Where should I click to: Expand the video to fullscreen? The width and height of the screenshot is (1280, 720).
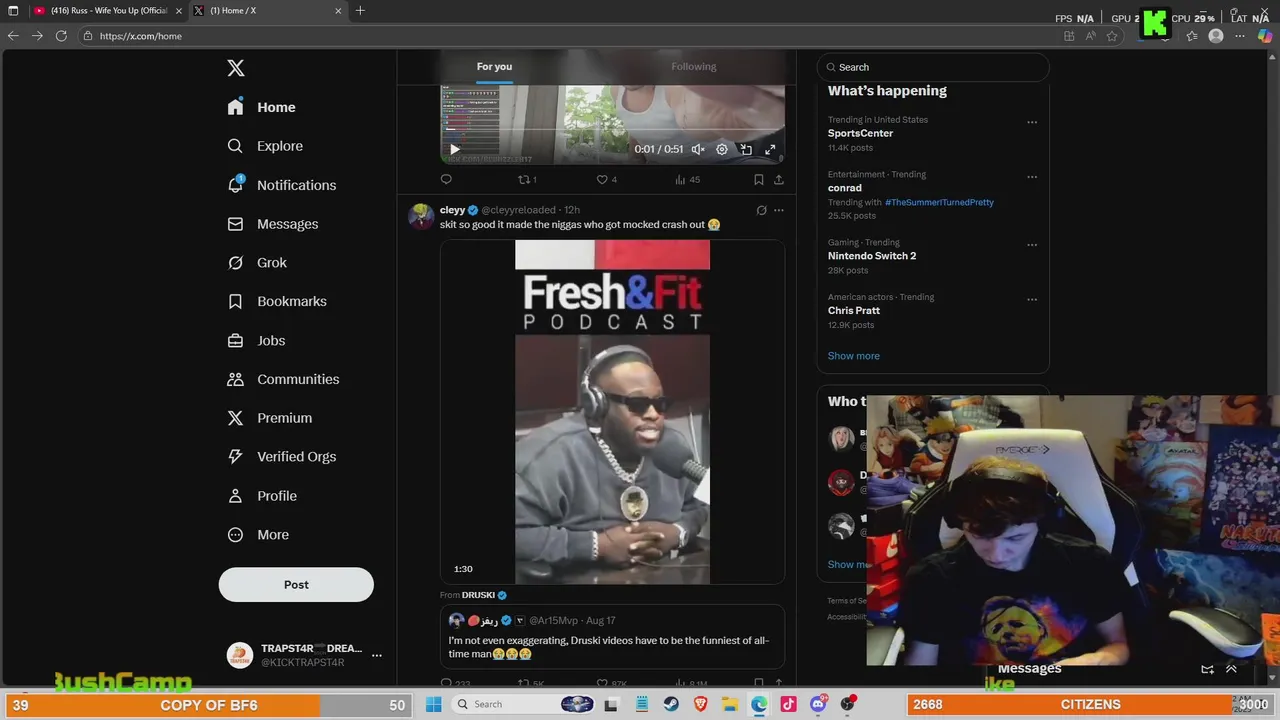pos(770,149)
